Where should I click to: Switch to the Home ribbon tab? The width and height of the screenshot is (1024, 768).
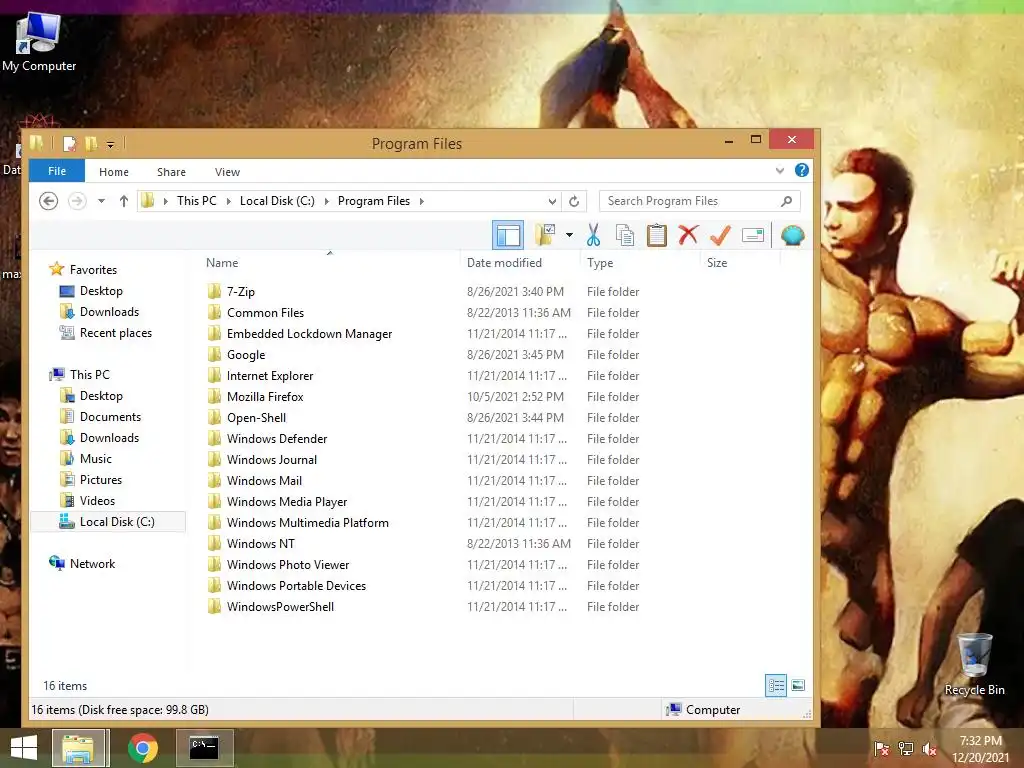[x=114, y=172]
